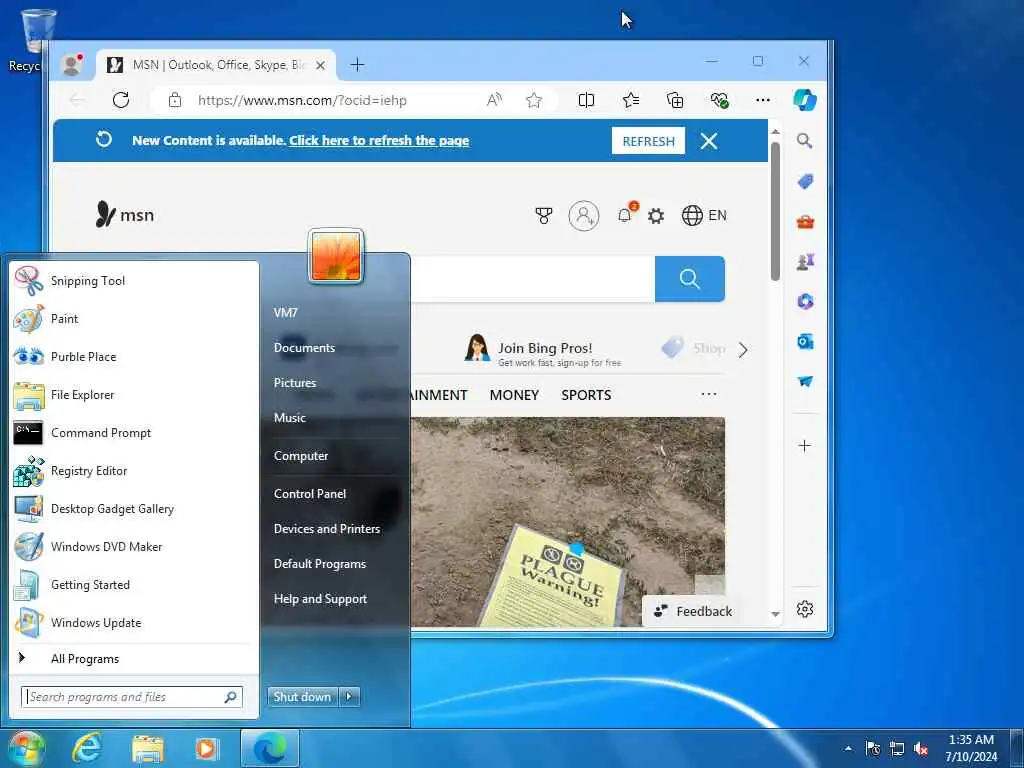
Task: Open Action Center flag icon
Action: click(872, 749)
